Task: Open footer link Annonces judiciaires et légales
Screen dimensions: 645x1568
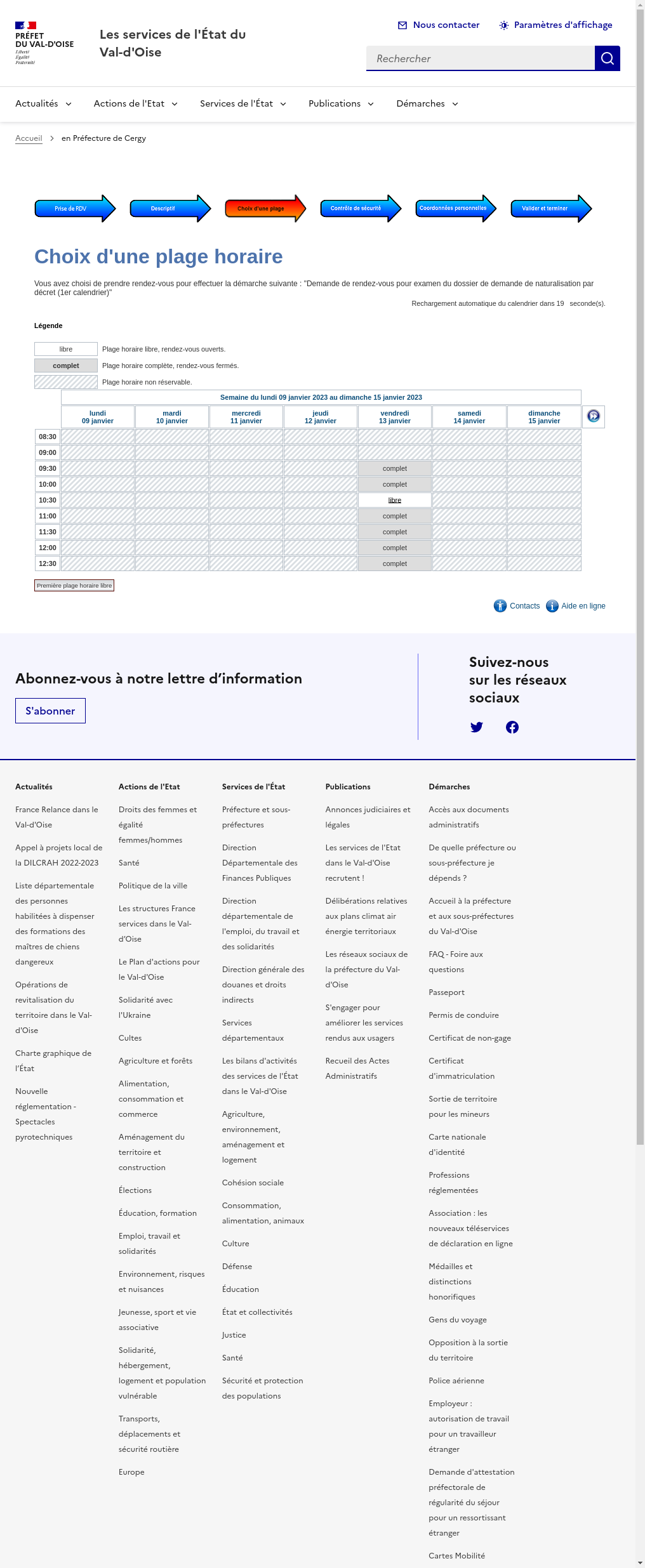Action: (368, 817)
